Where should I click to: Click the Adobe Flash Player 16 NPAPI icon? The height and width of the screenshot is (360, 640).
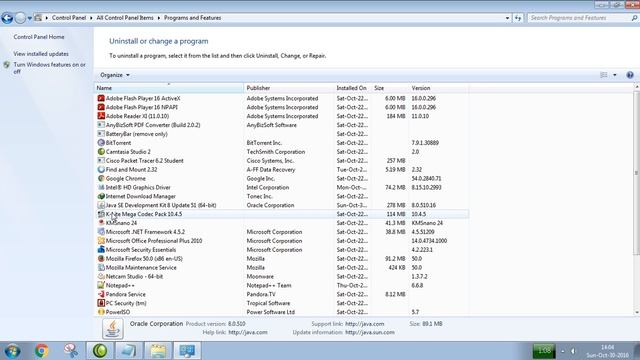click(x=101, y=107)
